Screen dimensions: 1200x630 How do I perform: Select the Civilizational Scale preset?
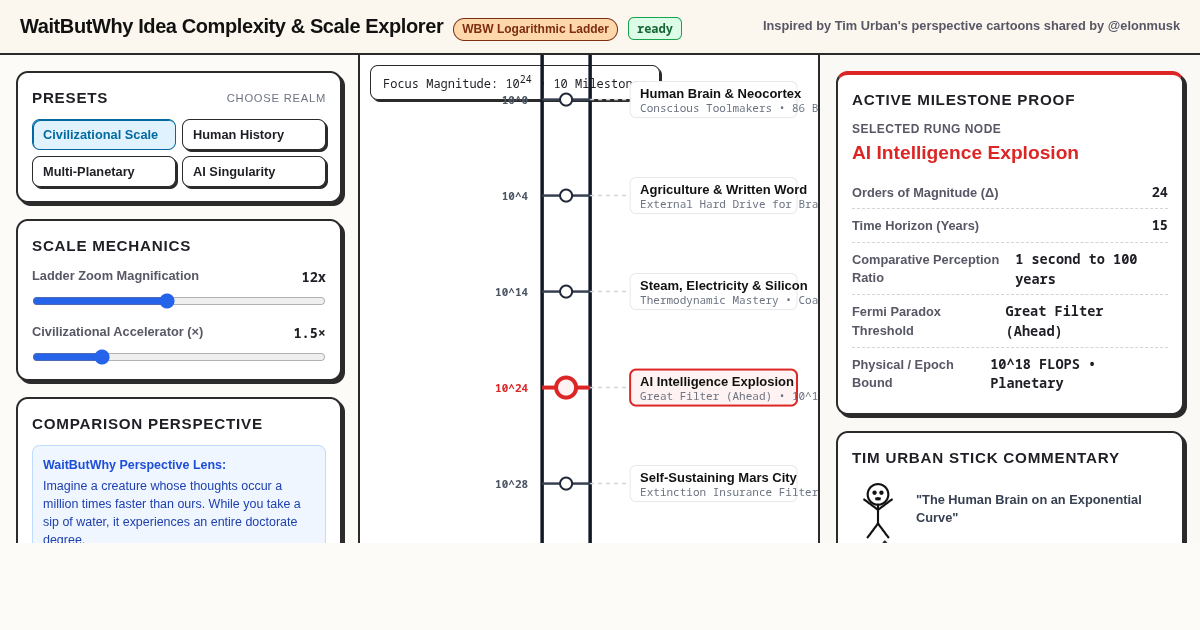tap(104, 135)
